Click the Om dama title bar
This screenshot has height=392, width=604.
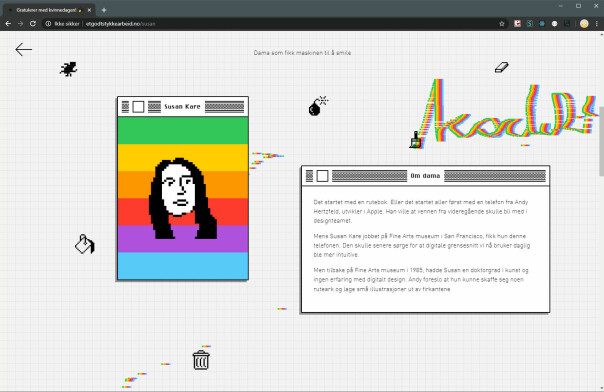(x=425, y=176)
